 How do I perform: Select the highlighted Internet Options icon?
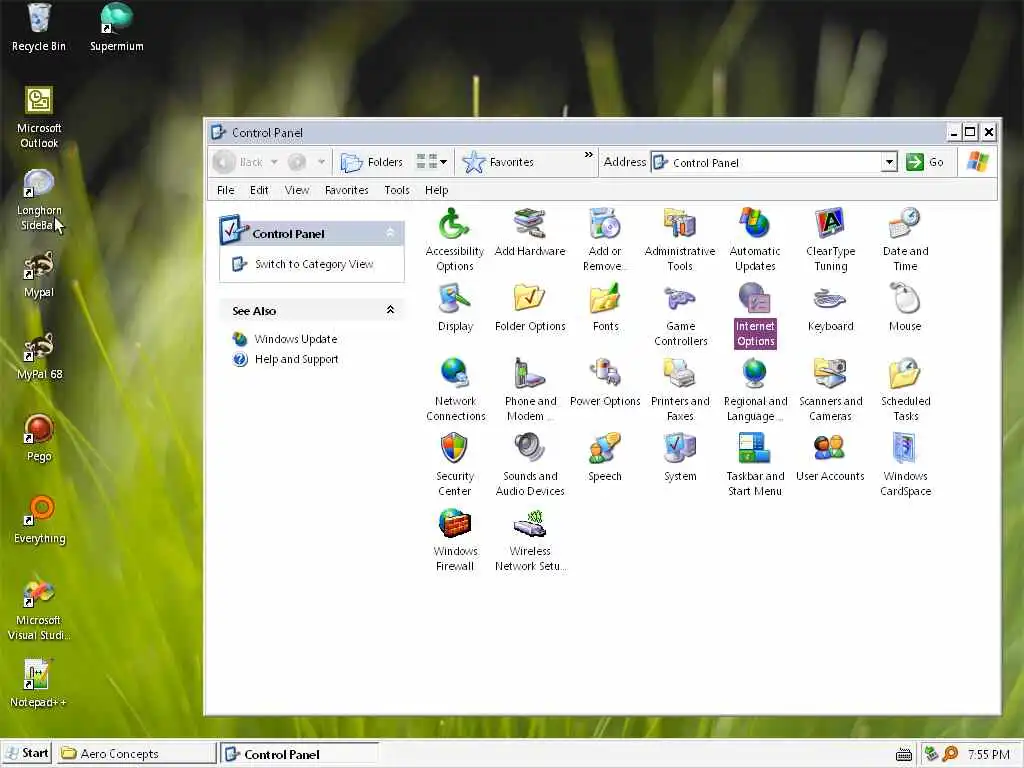click(755, 315)
